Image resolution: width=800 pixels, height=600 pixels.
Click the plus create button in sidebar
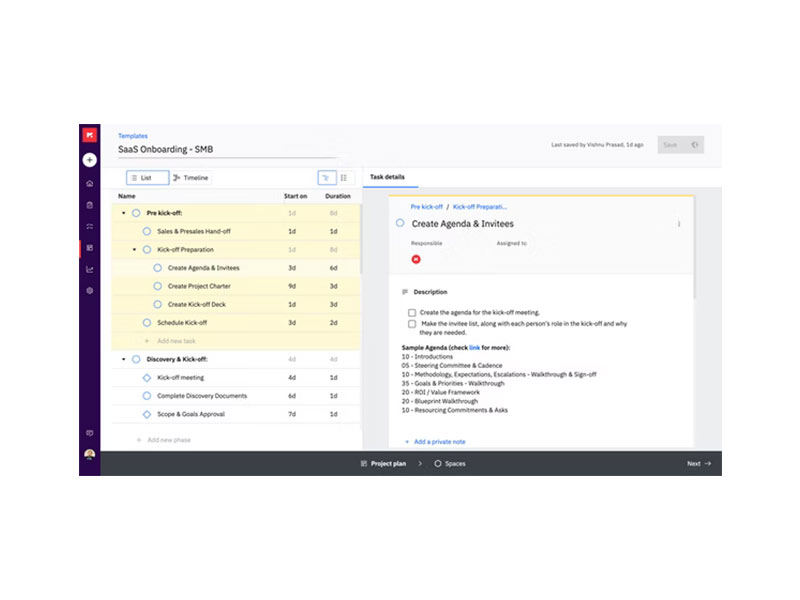[90, 159]
